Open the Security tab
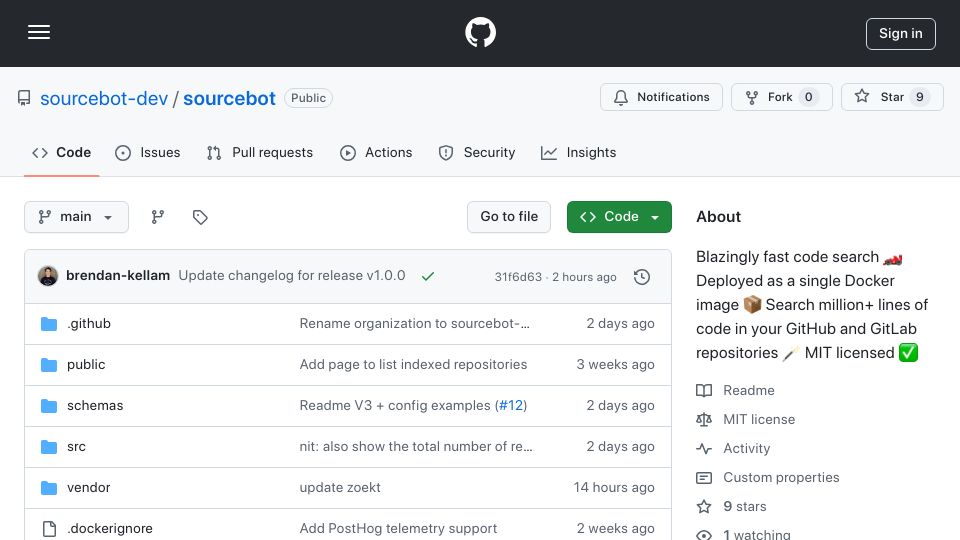This screenshot has width=960, height=540. click(x=477, y=152)
